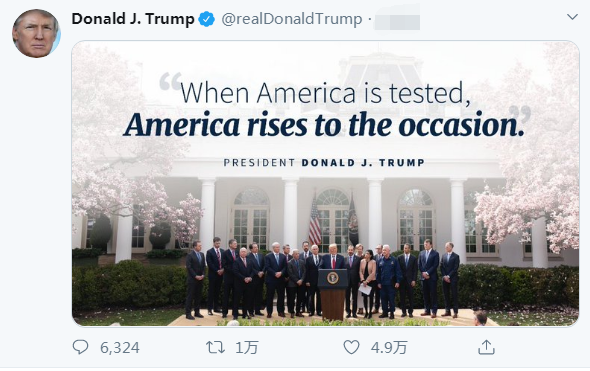590x371 pixels.
Task: Click the American flag in the photo
Action: point(315,222)
